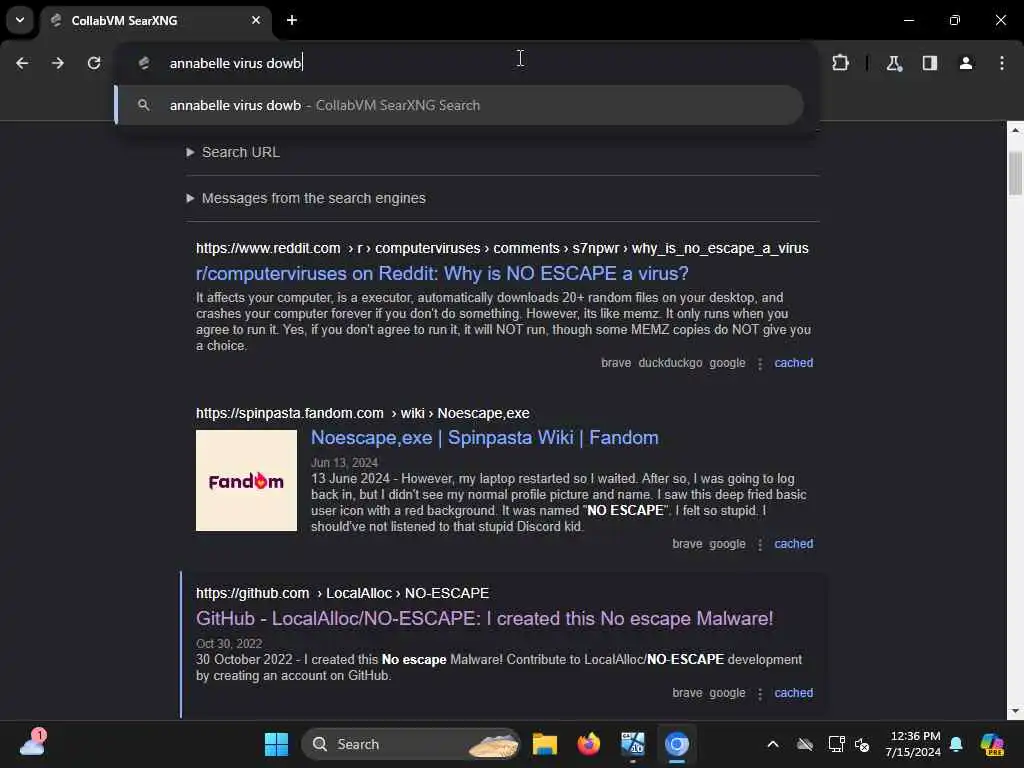The width and height of the screenshot is (1024, 768).
Task: Open Copilot preview from the taskbar
Action: coord(992,744)
